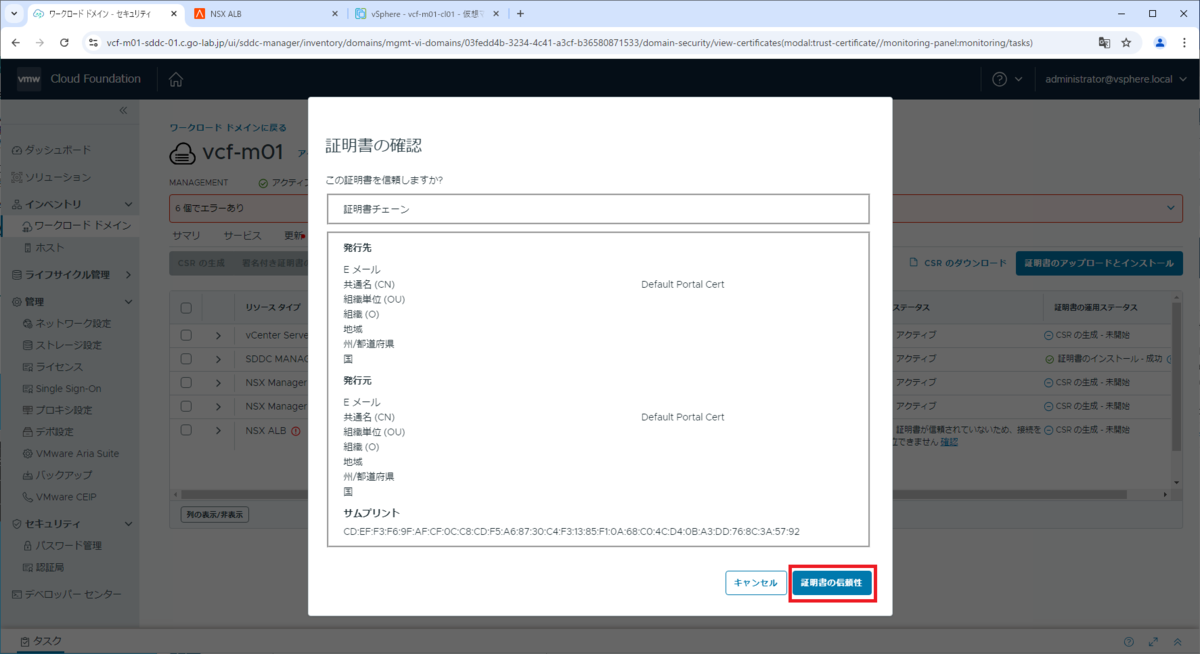Viewport: 1200px width, 654px height.
Task: Collapse the 管理 section chevron
Action: pyautogui.click(x=128, y=301)
